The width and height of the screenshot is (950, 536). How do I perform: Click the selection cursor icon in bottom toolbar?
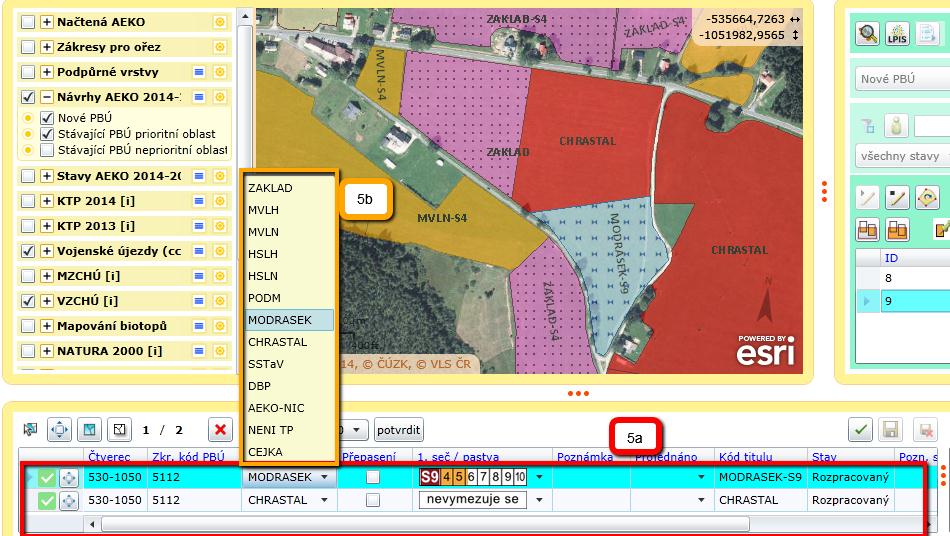point(30,429)
